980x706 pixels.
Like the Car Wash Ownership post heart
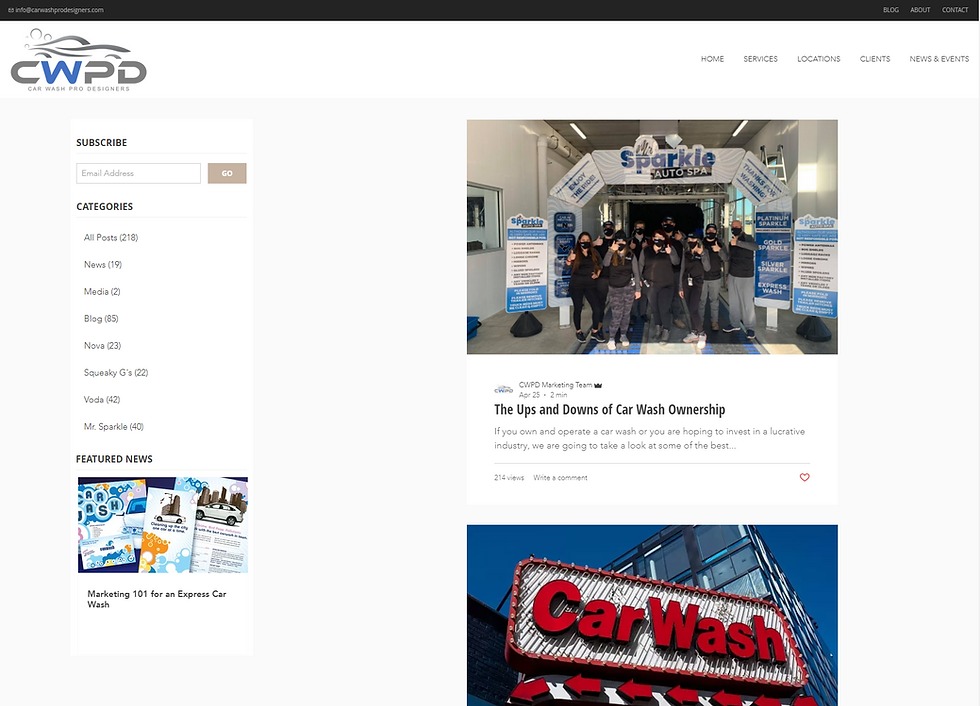[x=804, y=477]
